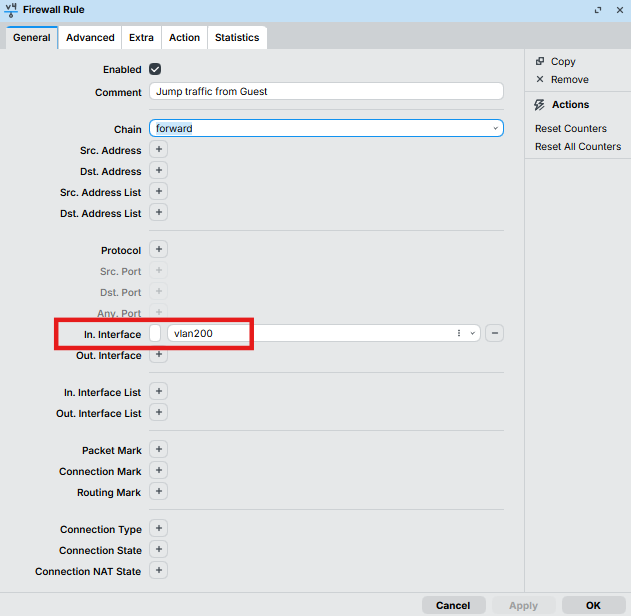This screenshot has width=631, height=616.
Task: Click Reset All Counters
Action: pos(578,146)
